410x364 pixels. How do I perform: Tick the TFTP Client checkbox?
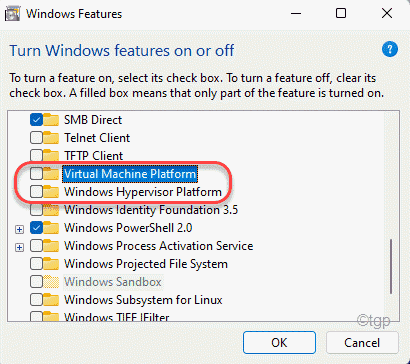point(36,155)
